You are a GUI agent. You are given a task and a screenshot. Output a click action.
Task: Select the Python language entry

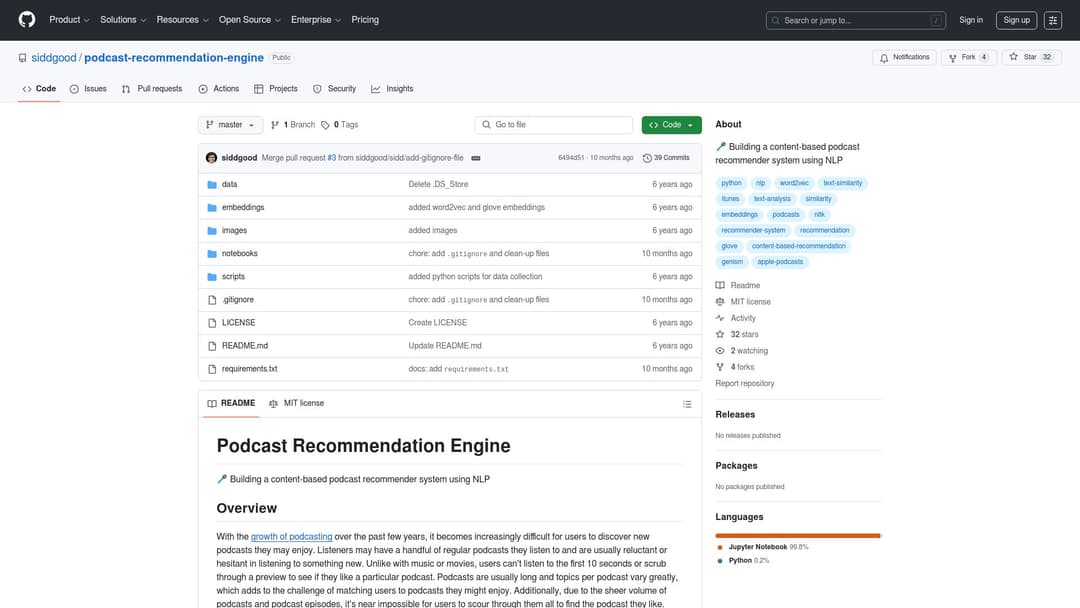[x=743, y=560]
